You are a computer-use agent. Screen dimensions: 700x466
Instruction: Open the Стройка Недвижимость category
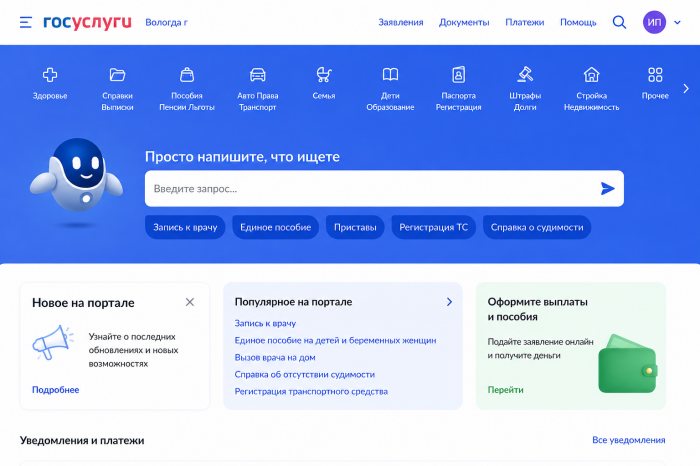pos(592,89)
